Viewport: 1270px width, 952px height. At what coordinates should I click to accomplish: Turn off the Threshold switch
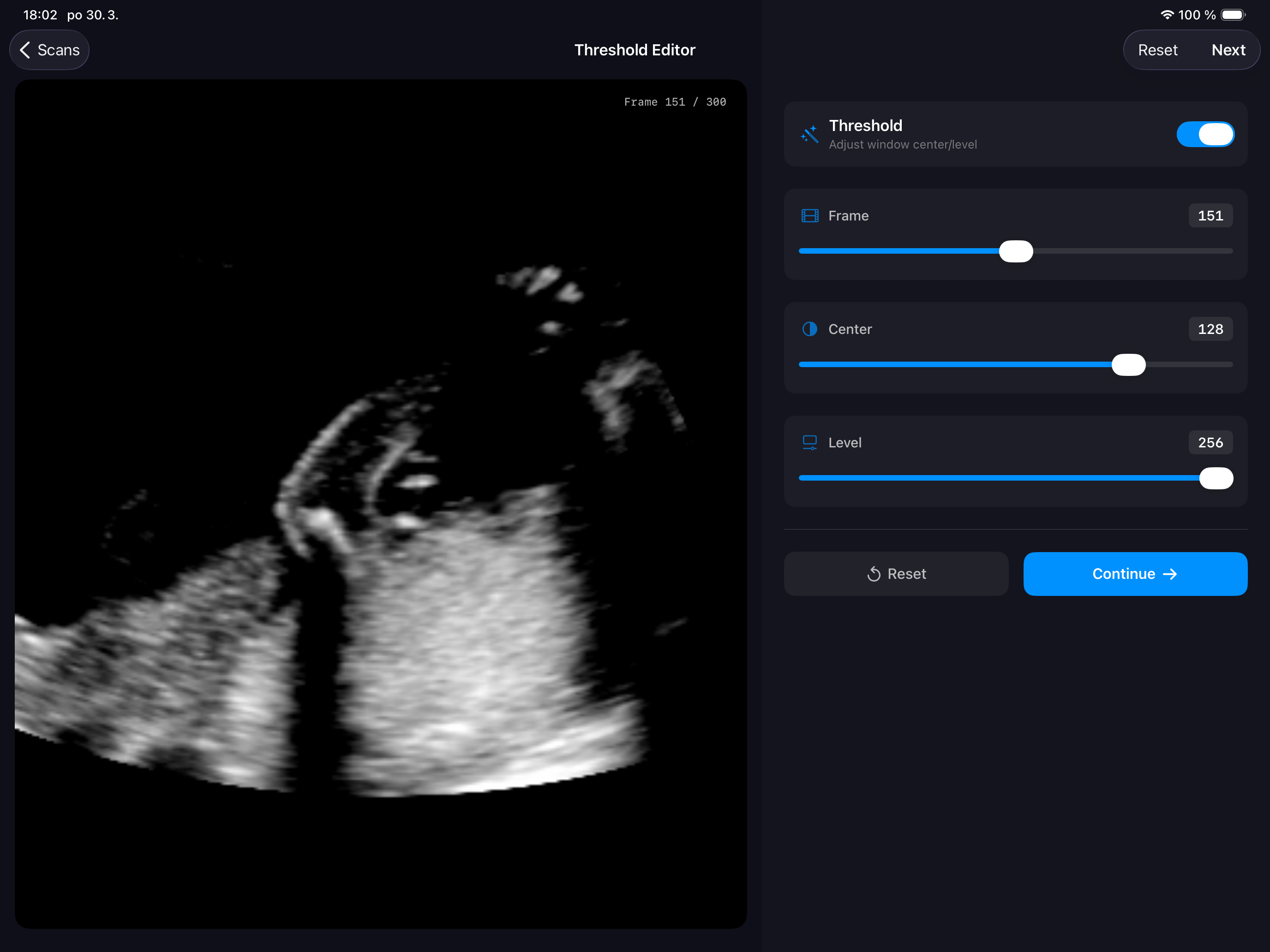pyautogui.click(x=1205, y=134)
